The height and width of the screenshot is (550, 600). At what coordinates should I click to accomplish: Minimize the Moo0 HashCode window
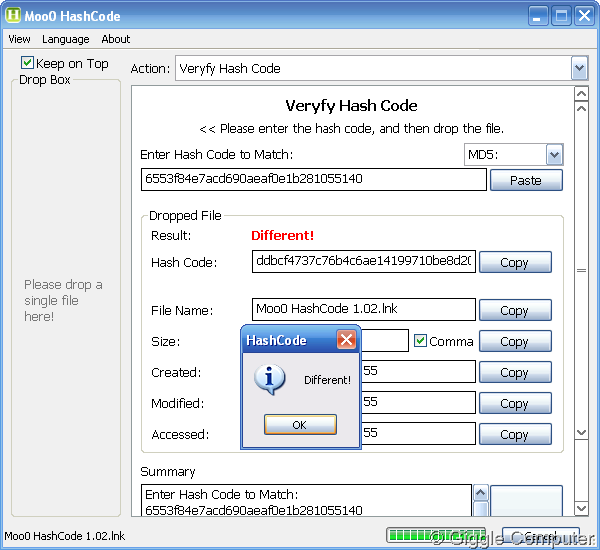(x=538, y=16)
